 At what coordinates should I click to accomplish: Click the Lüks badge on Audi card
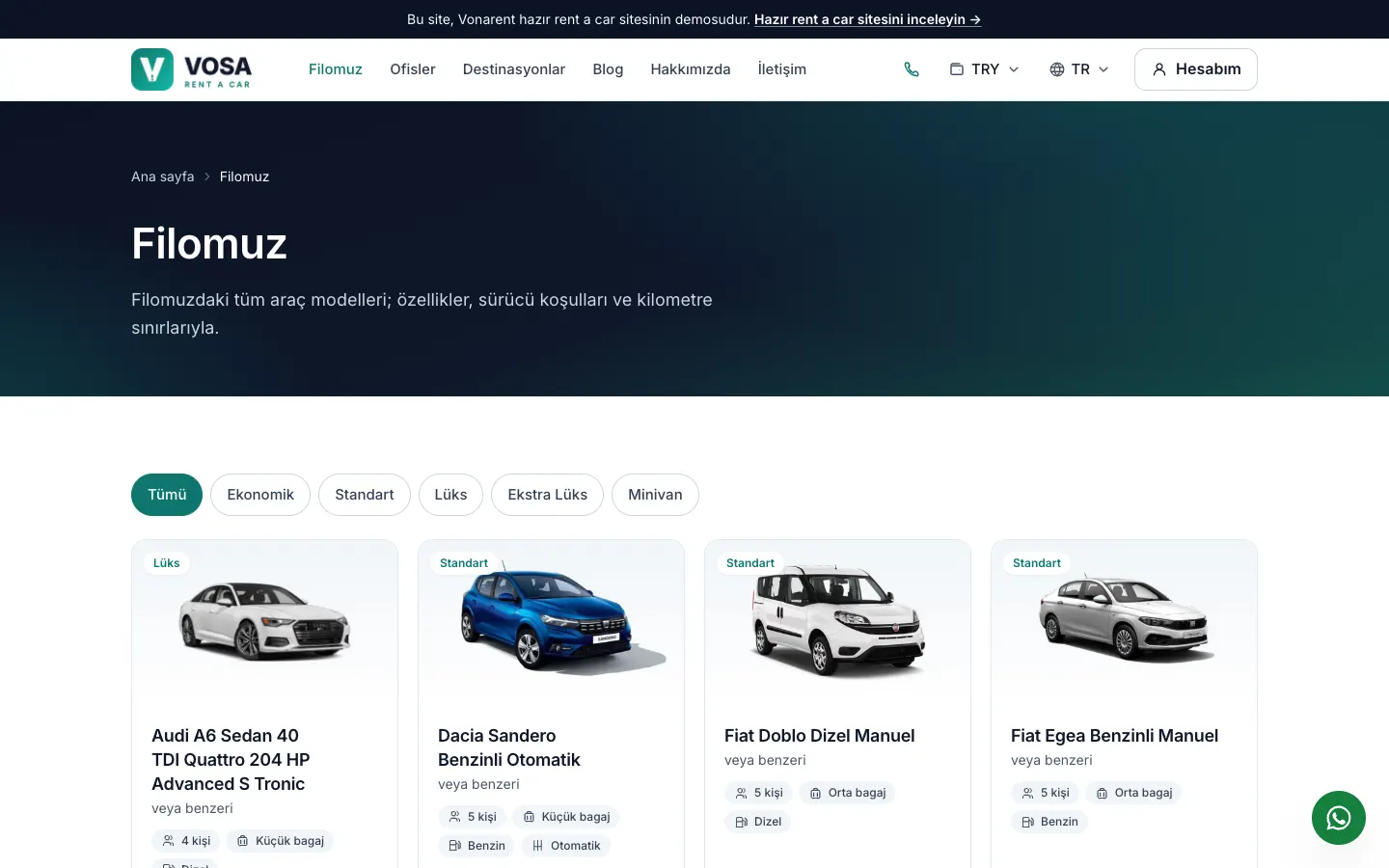[x=167, y=563]
